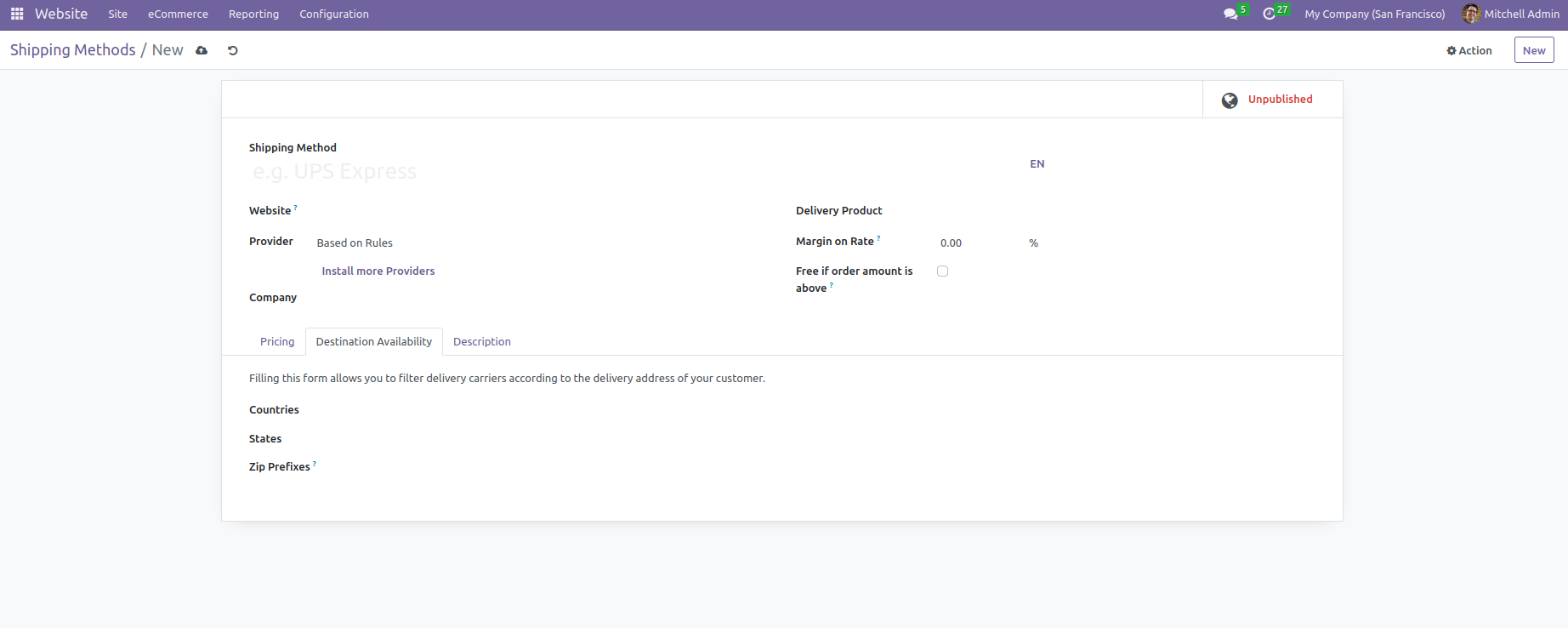Click the EN translation button
Screen dimensions: 1568x628
1037,163
